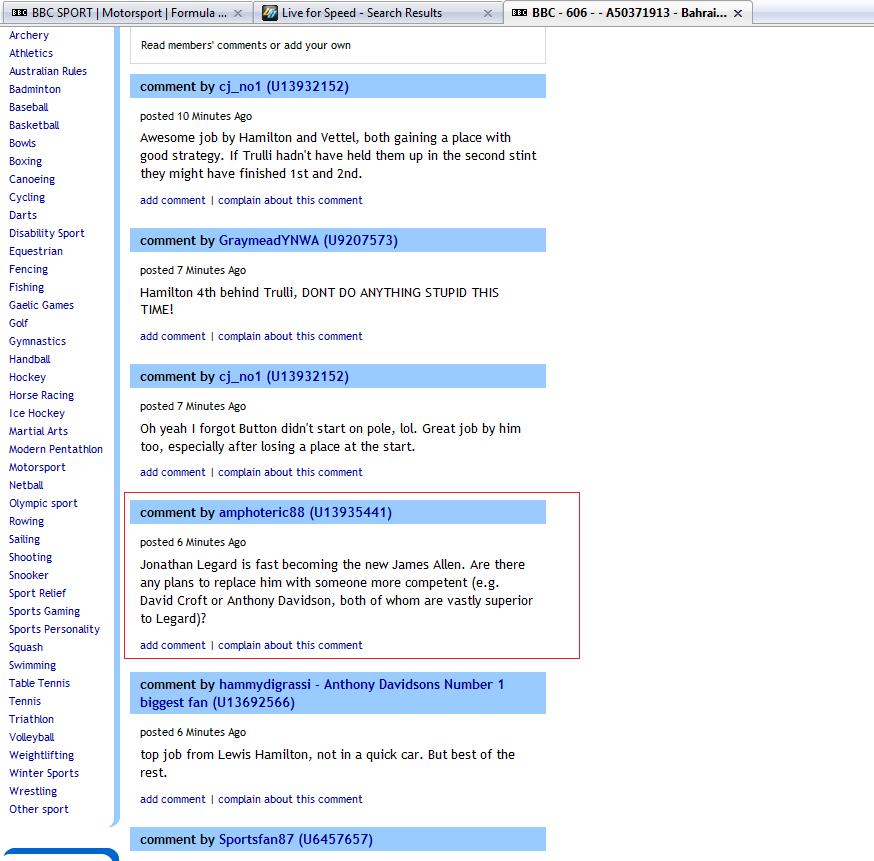Open the Badminton sport link

tap(35, 89)
